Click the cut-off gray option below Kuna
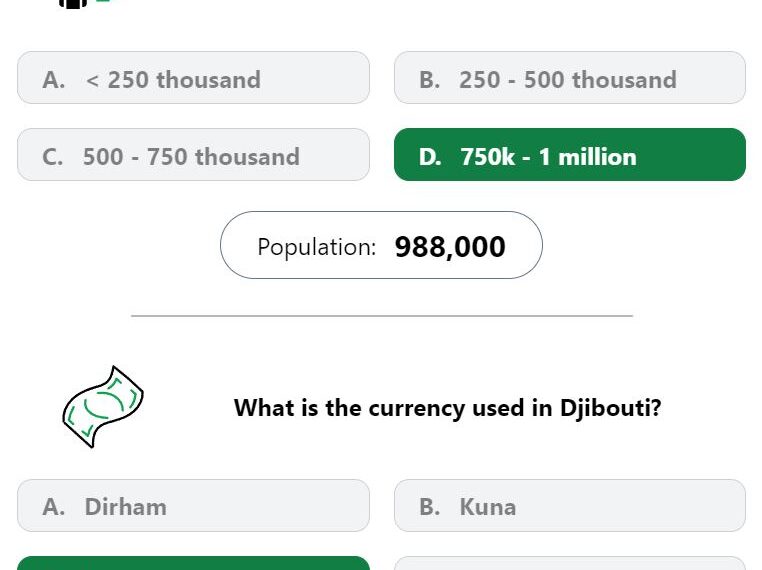The height and width of the screenshot is (570, 762). 570,563
